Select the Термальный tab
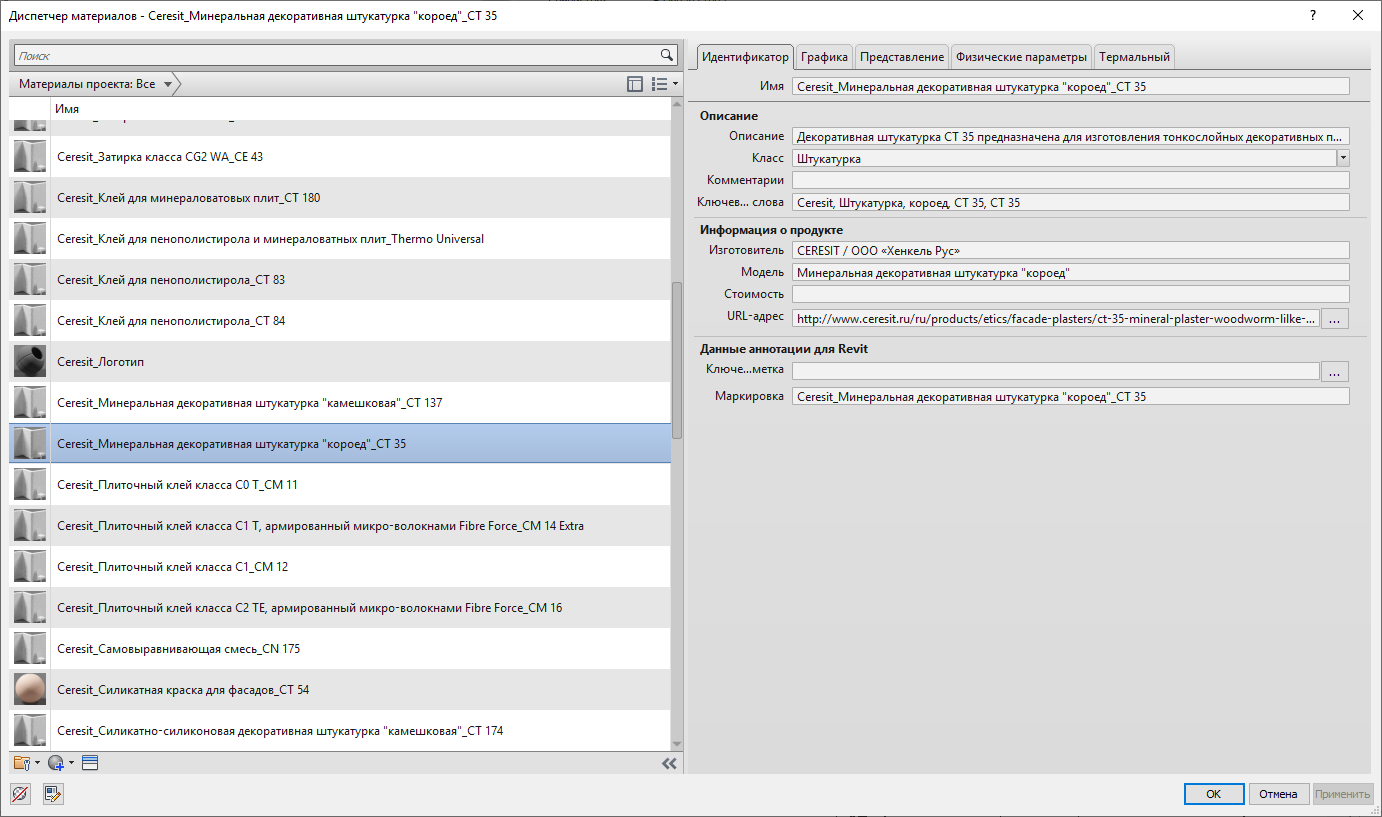 [x=1134, y=57]
